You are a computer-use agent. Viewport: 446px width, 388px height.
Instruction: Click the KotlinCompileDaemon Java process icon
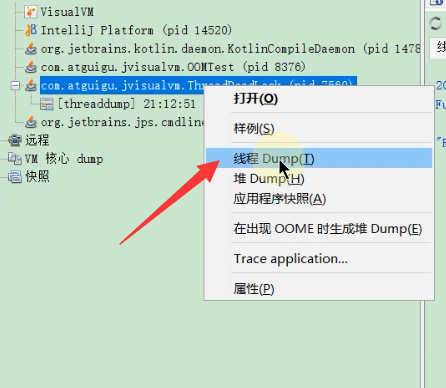tap(31, 49)
